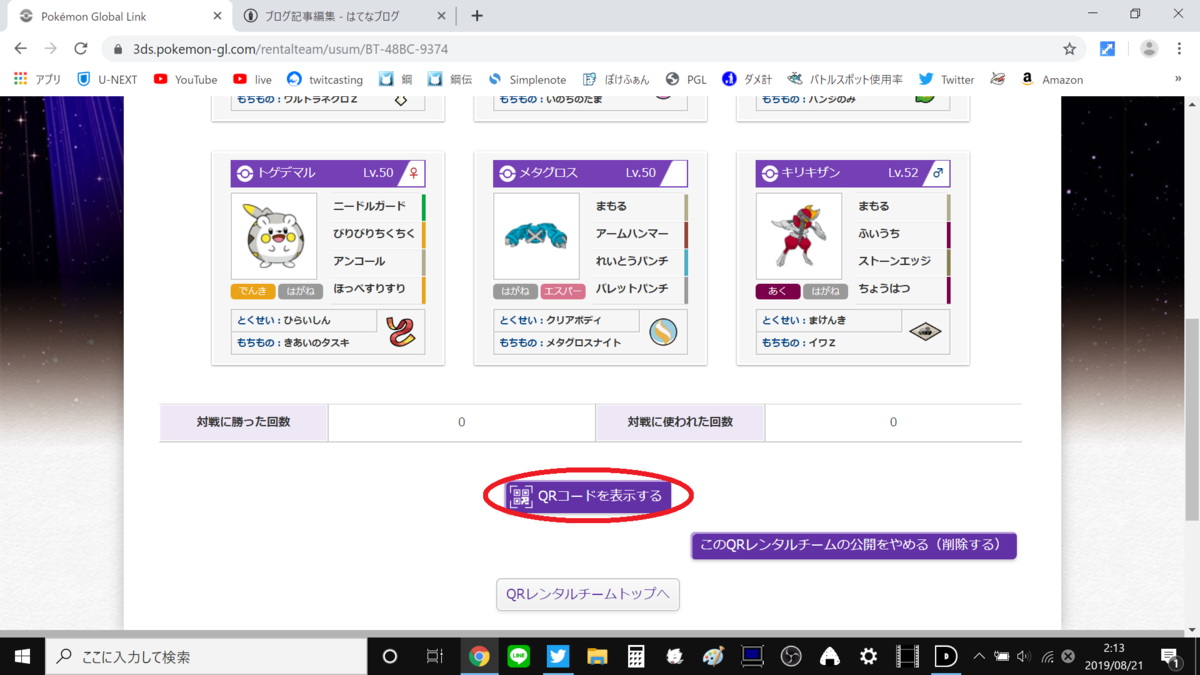Click このQRレンタルチームの公開をやめる（削除する） button

(x=854, y=545)
